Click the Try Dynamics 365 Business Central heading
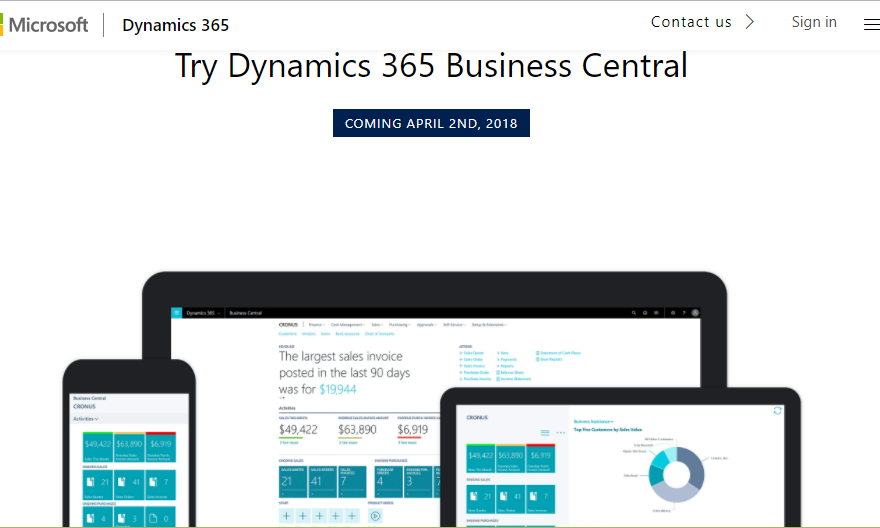 (x=431, y=66)
